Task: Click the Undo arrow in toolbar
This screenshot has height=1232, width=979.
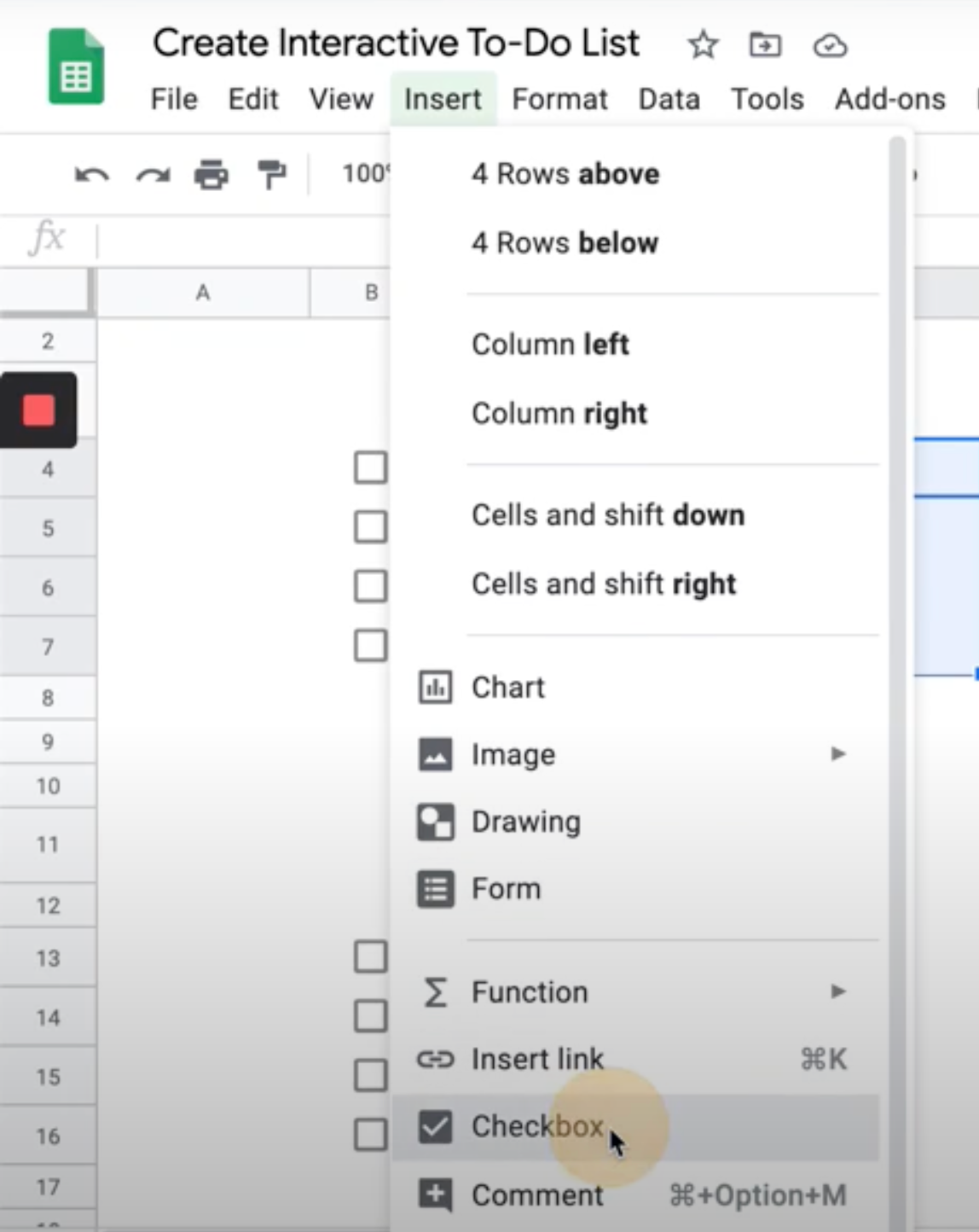Action: (92, 176)
